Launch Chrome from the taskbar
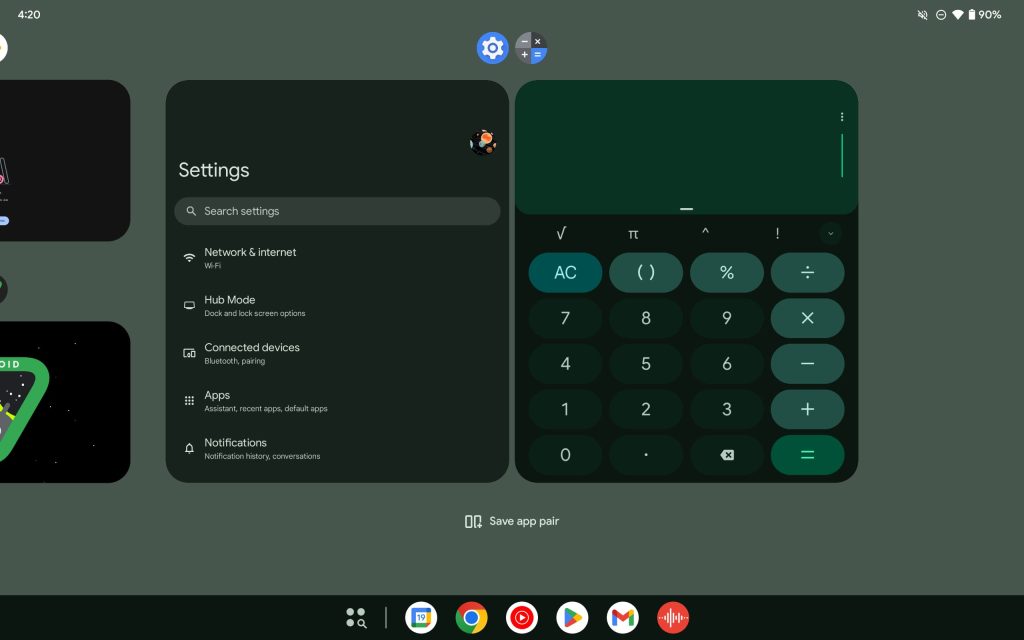Viewport: 1024px width, 640px height. (x=471, y=618)
